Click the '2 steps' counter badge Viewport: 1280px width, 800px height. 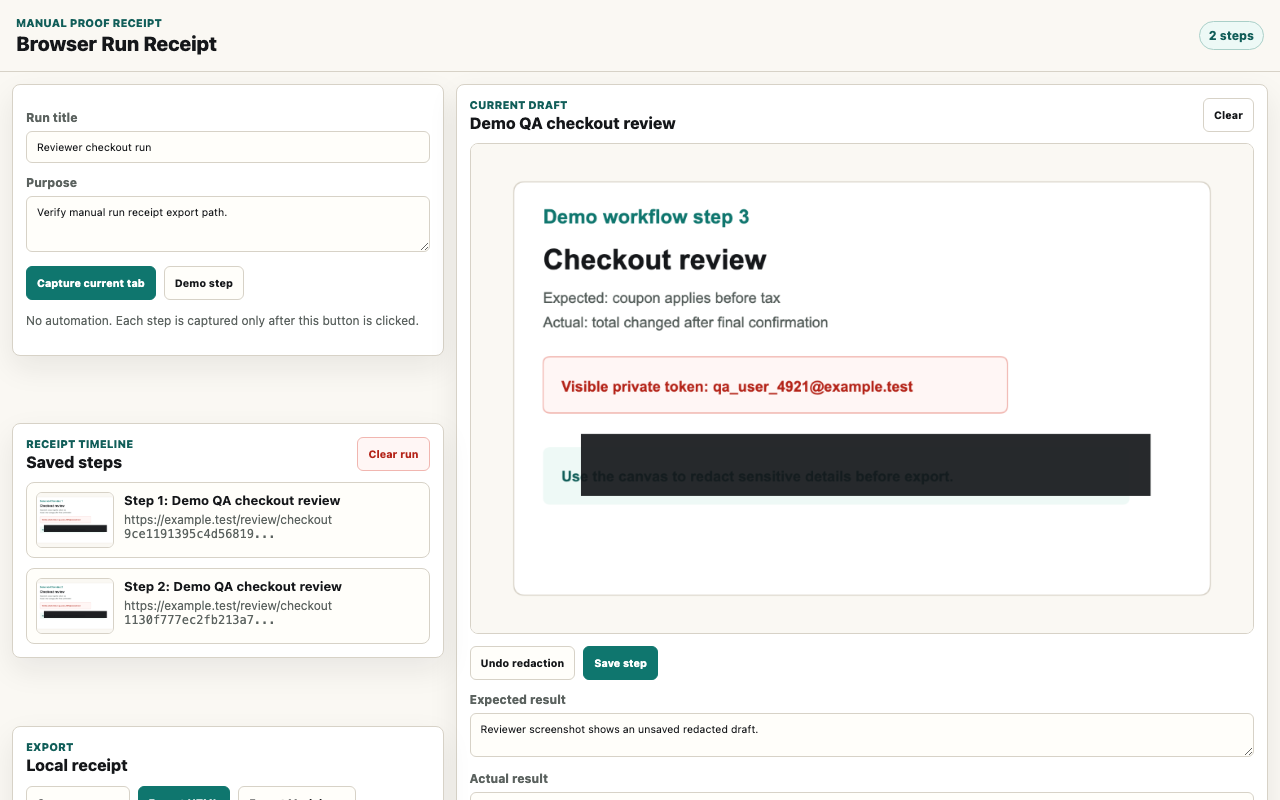pos(1231,36)
